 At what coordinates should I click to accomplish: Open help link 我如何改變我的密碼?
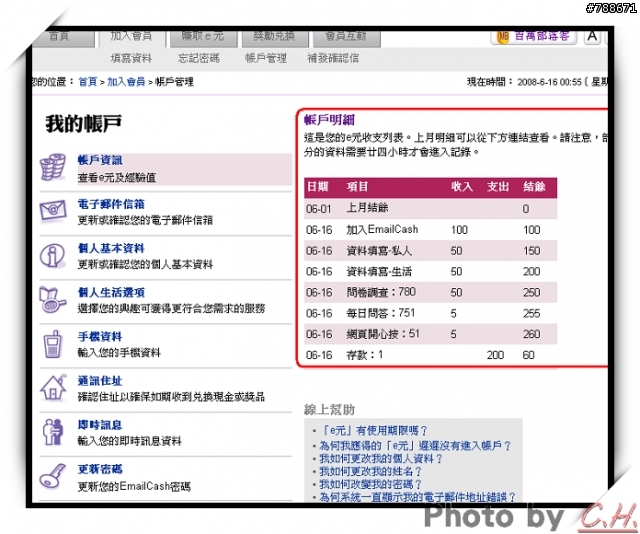[370, 485]
